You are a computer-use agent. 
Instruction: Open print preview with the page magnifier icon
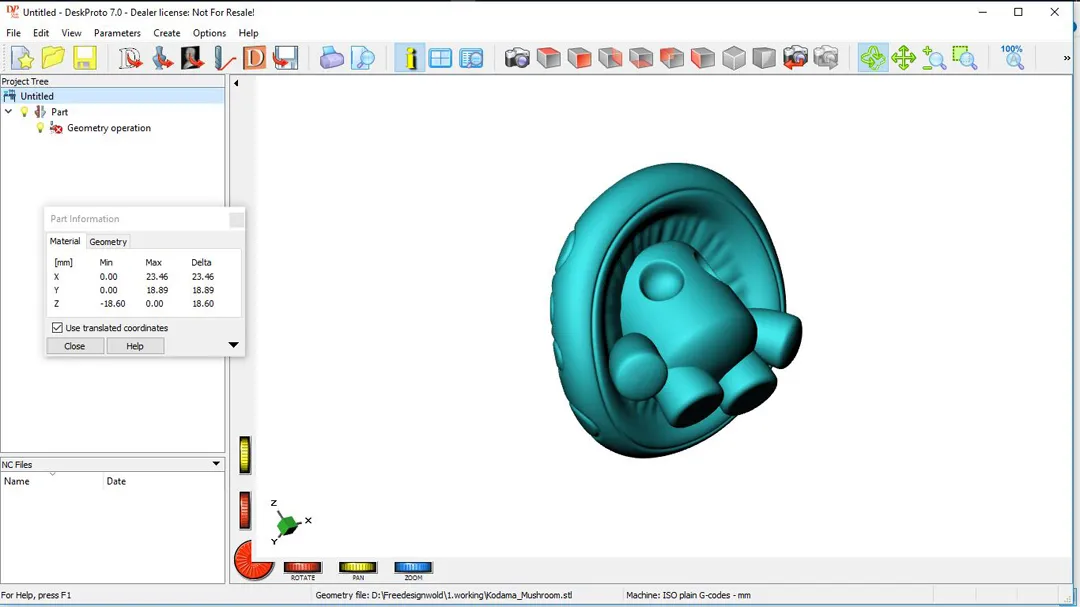pos(362,58)
